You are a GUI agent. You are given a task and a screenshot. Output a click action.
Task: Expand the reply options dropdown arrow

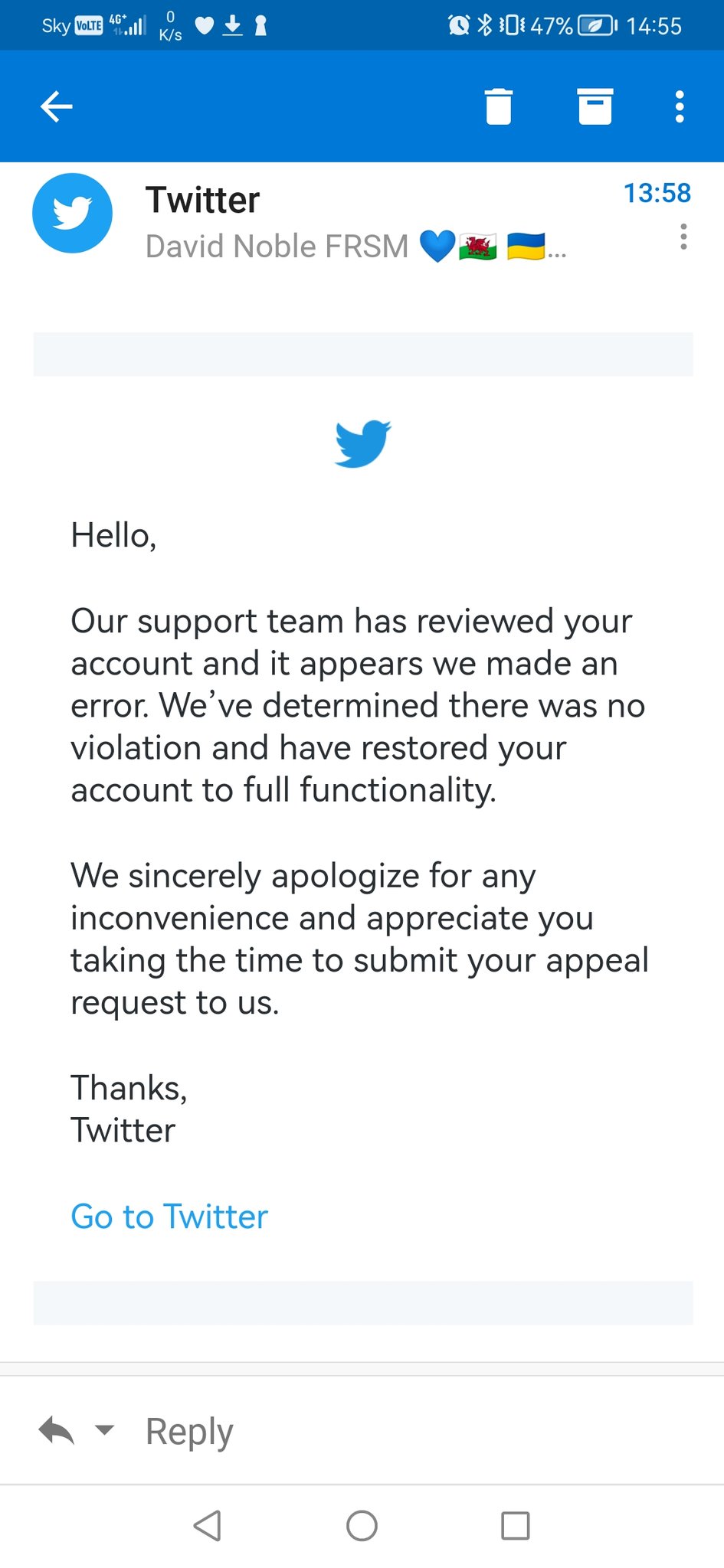pyautogui.click(x=104, y=1429)
